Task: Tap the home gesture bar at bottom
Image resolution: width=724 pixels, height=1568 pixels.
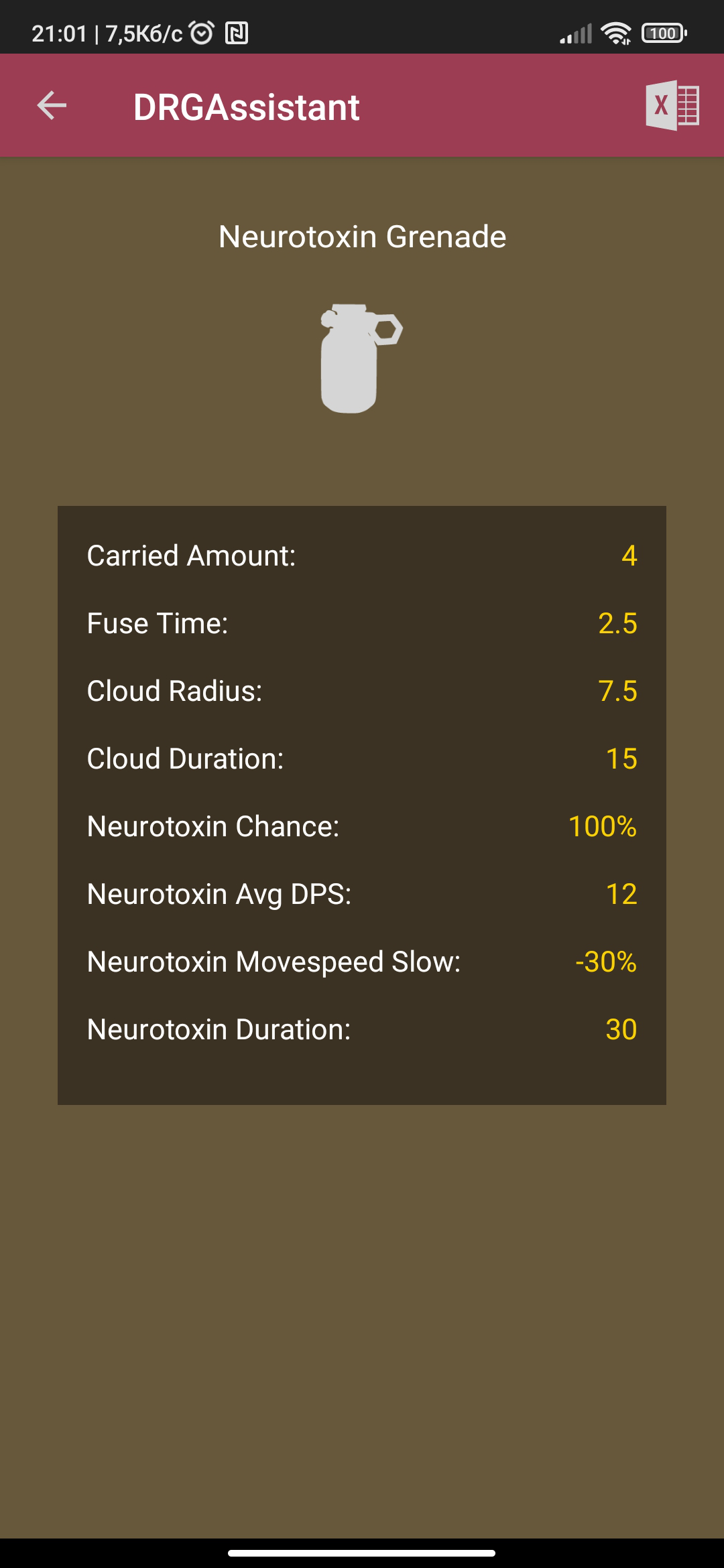Action: point(362,1553)
